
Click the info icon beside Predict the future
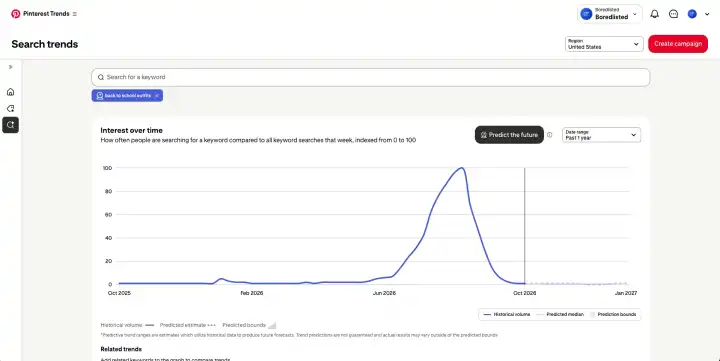click(550, 135)
